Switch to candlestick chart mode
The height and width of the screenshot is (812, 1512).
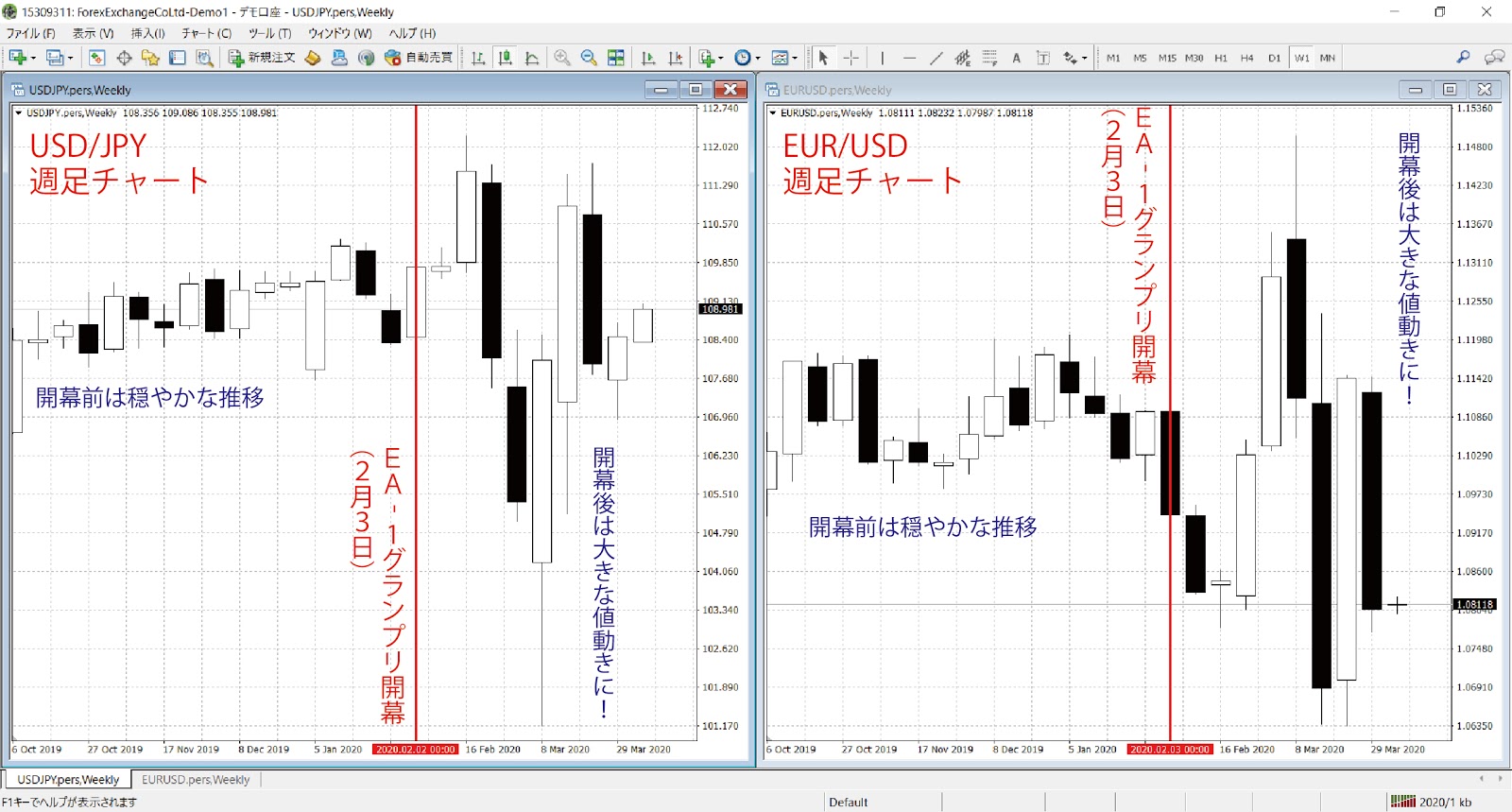point(506,58)
